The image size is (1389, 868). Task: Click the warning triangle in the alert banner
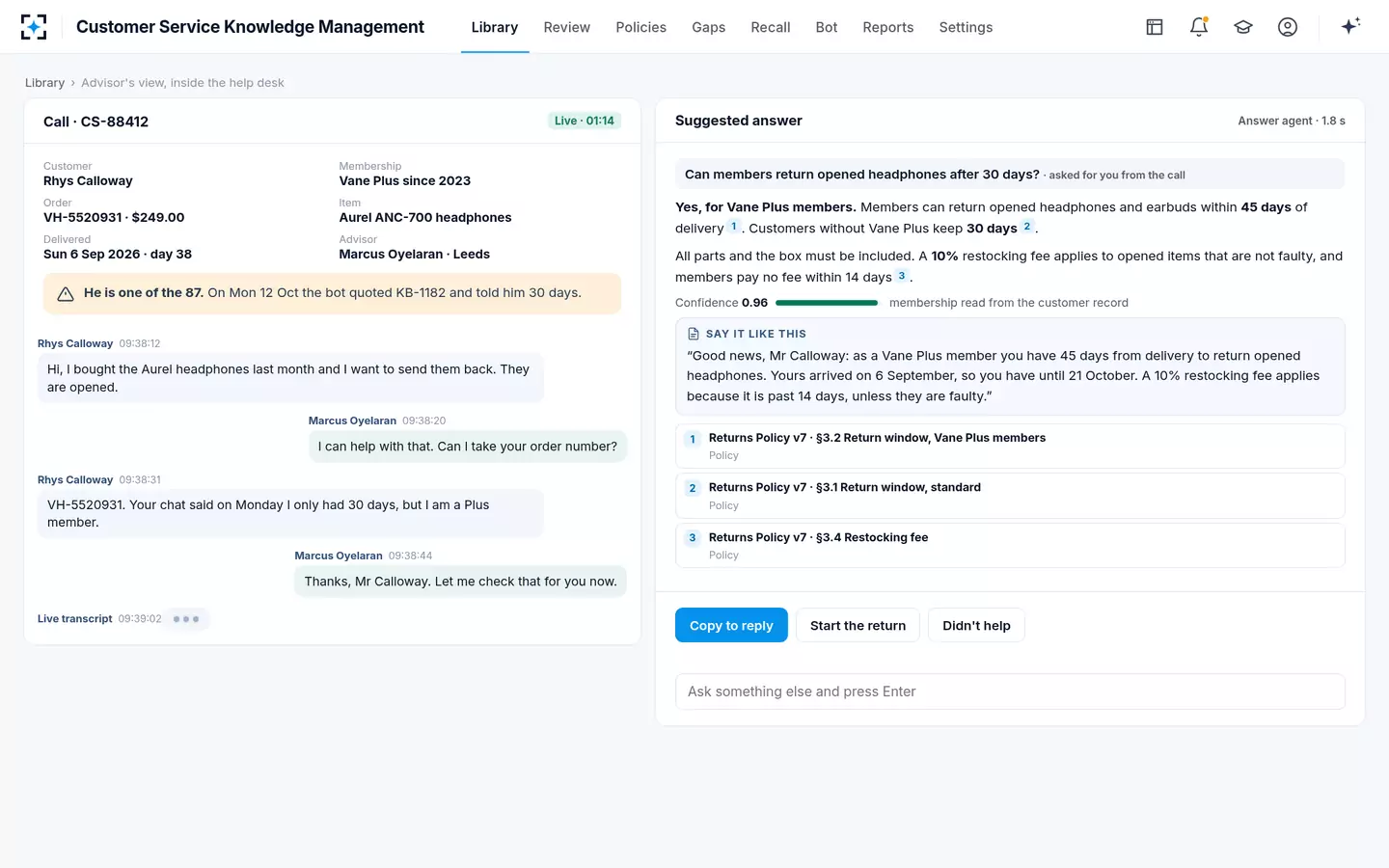[66, 294]
